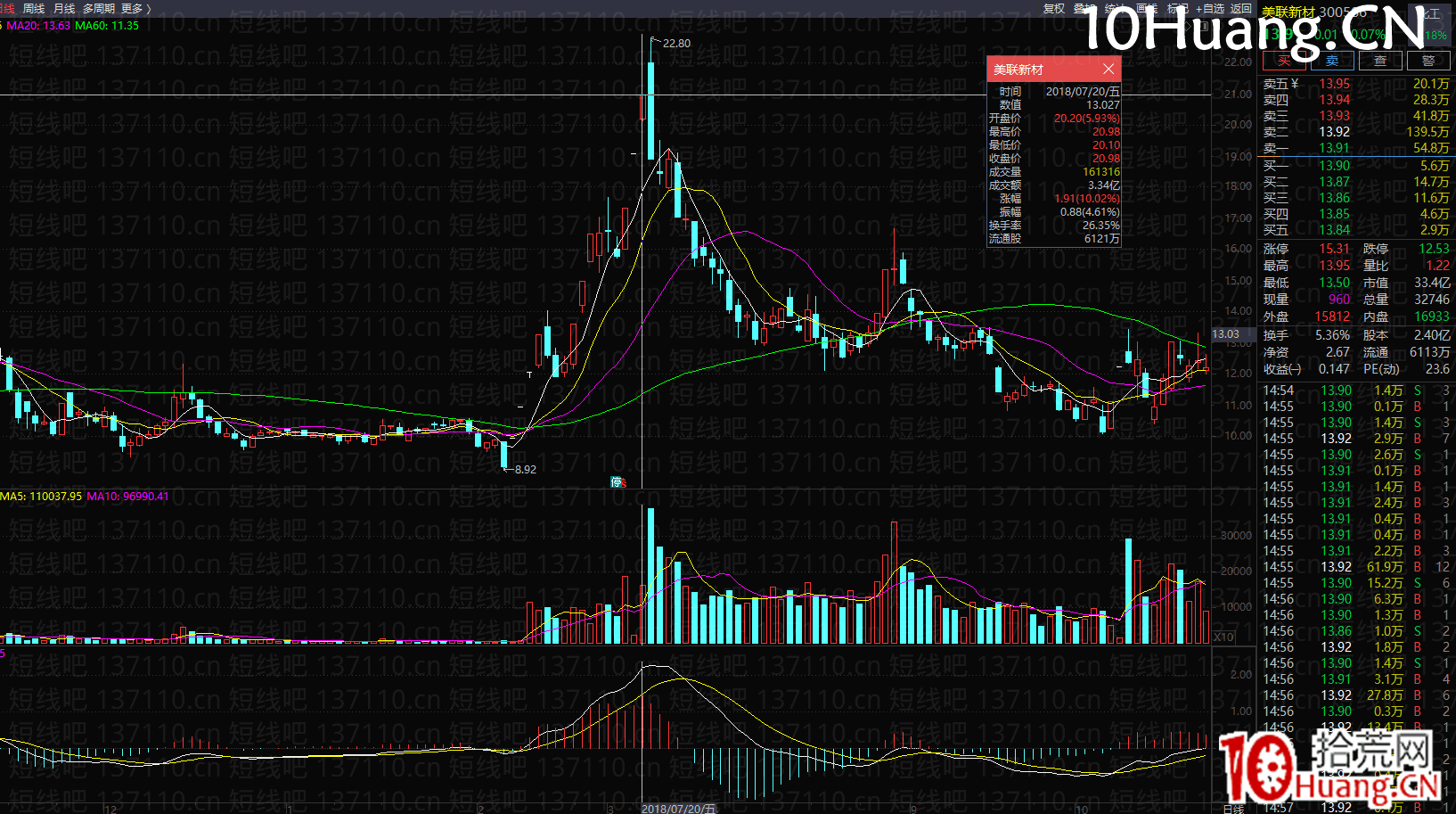Viewport: 1456px width, 814px height.
Task: Open the 标记 marker tool
Action: (x=1178, y=8)
